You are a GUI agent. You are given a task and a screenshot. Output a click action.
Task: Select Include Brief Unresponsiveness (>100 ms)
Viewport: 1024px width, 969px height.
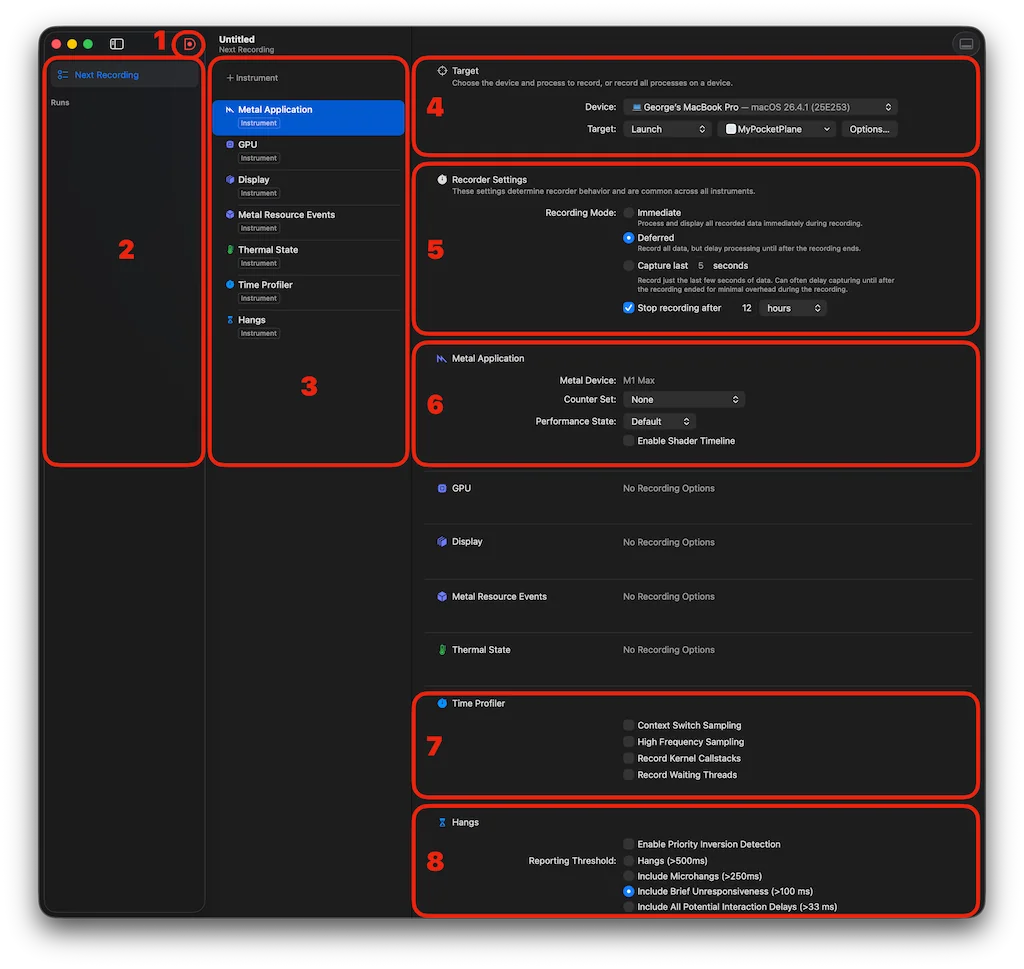click(628, 891)
